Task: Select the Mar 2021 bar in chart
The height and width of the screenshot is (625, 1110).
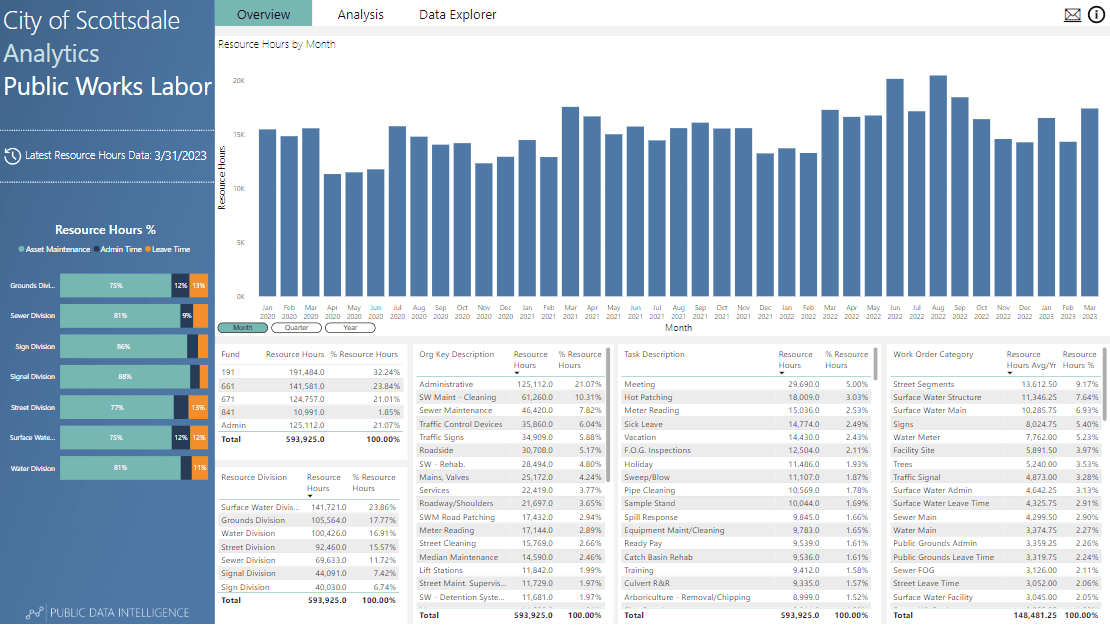Action: (x=571, y=202)
